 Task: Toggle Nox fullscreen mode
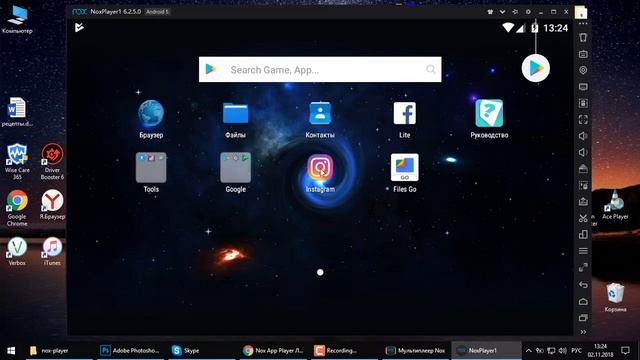pos(583,120)
